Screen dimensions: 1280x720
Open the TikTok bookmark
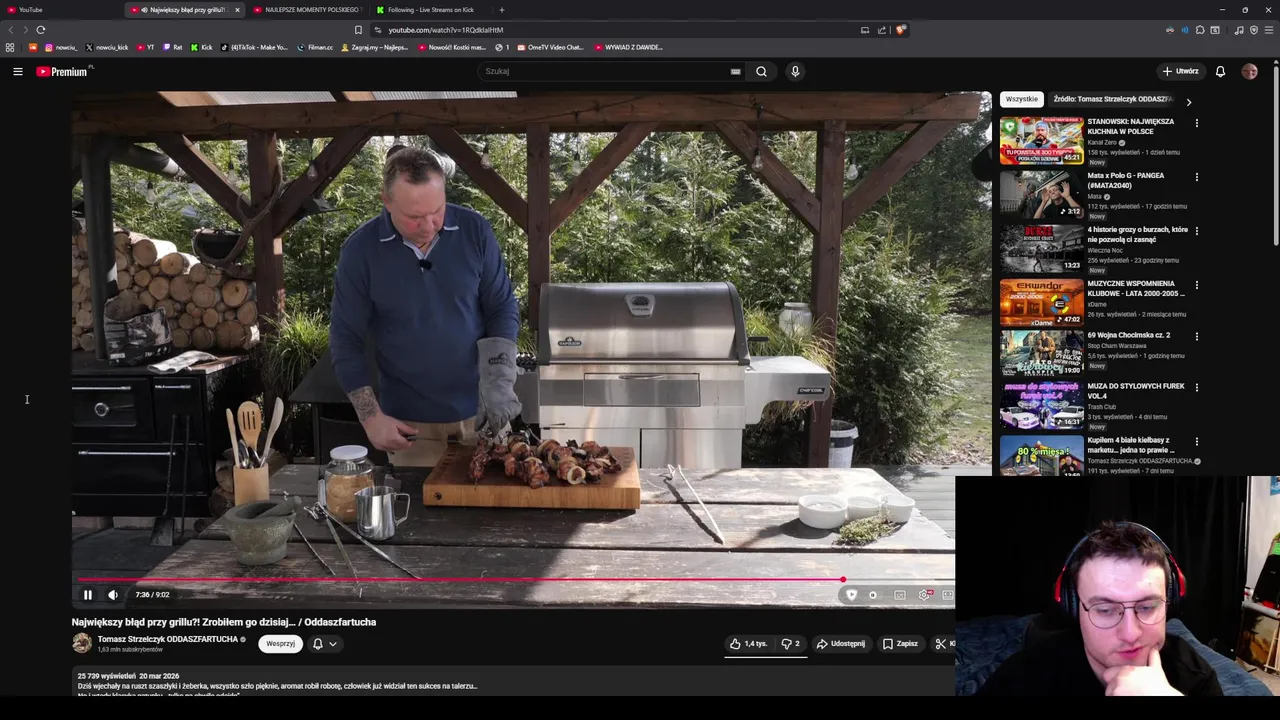[254, 47]
